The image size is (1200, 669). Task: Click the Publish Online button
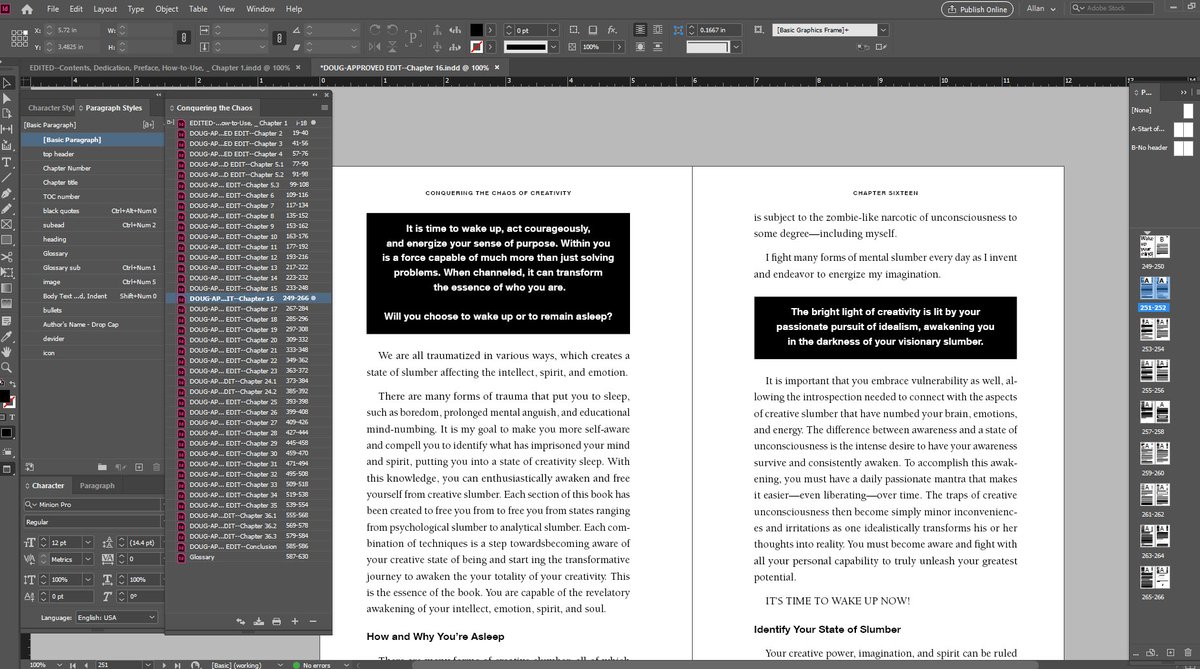click(x=977, y=9)
